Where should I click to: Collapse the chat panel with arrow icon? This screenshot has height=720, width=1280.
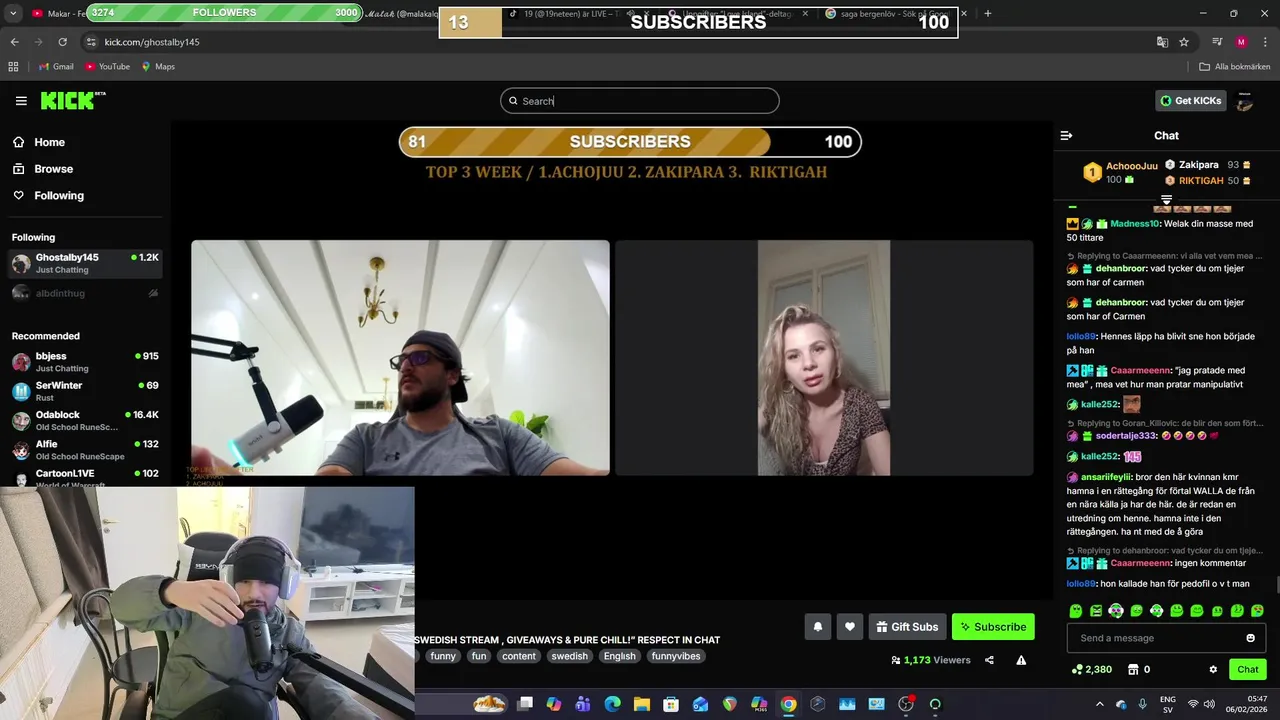pyautogui.click(x=1066, y=135)
